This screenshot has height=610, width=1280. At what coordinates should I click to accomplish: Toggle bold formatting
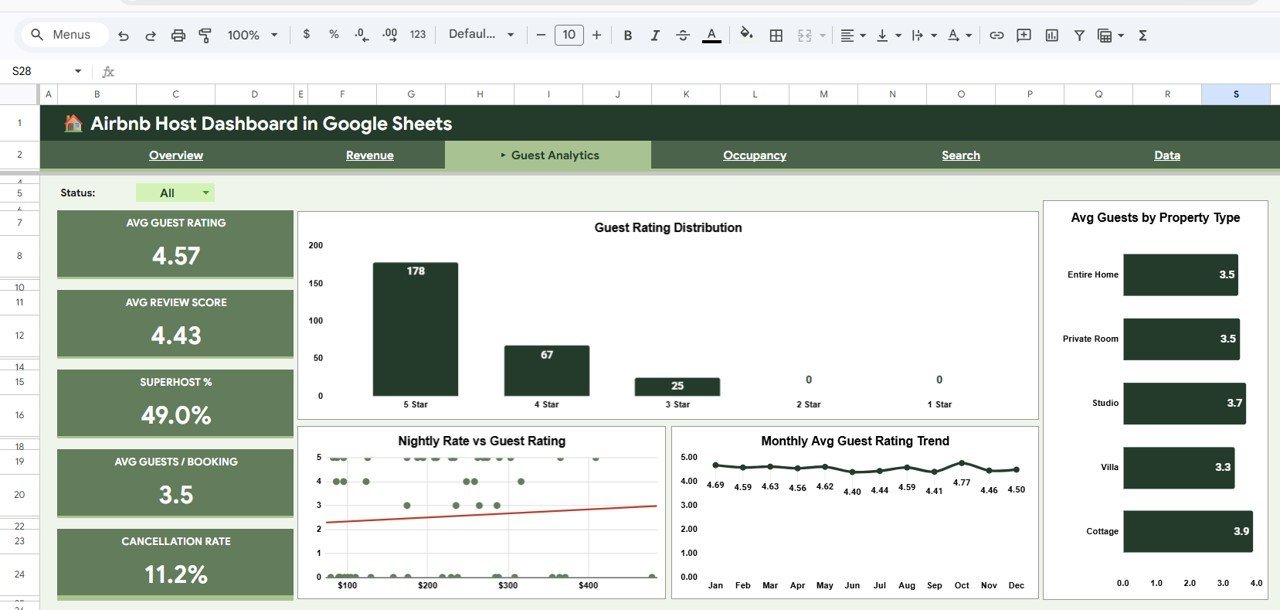[x=627, y=35]
